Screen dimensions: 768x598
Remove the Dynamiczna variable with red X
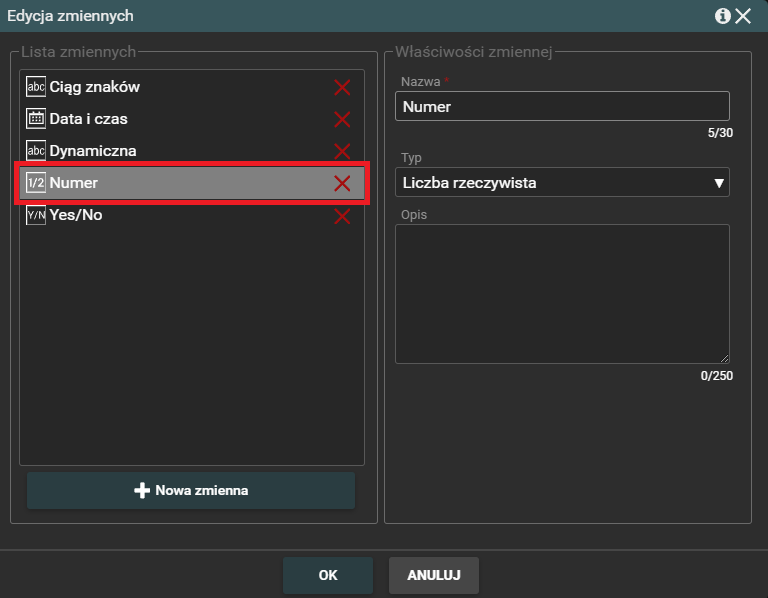coord(342,151)
